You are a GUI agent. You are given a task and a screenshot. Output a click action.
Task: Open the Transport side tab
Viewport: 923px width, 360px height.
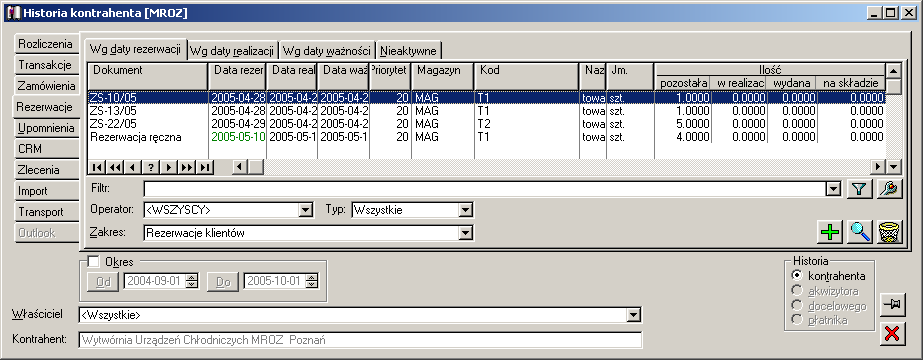pyautogui.click(x=46, y=212)
